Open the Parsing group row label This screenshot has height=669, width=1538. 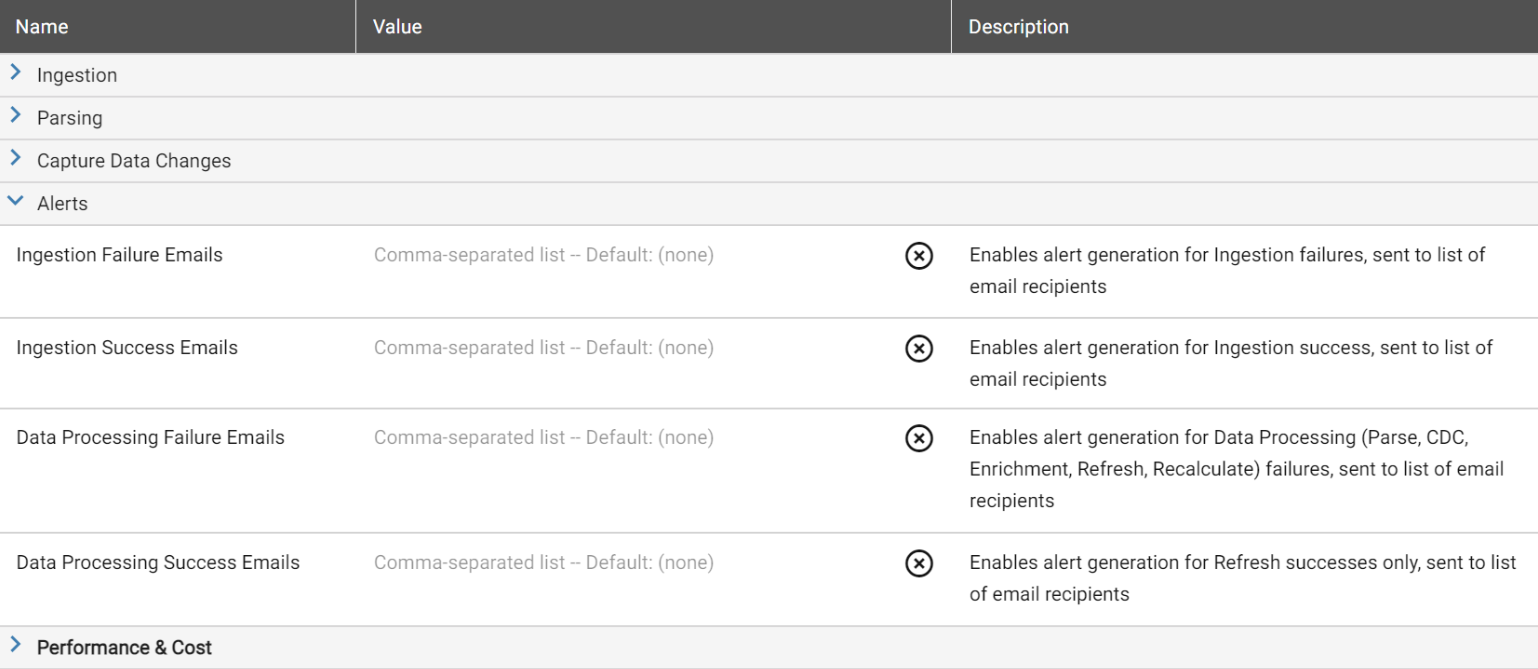coord(70,118)
